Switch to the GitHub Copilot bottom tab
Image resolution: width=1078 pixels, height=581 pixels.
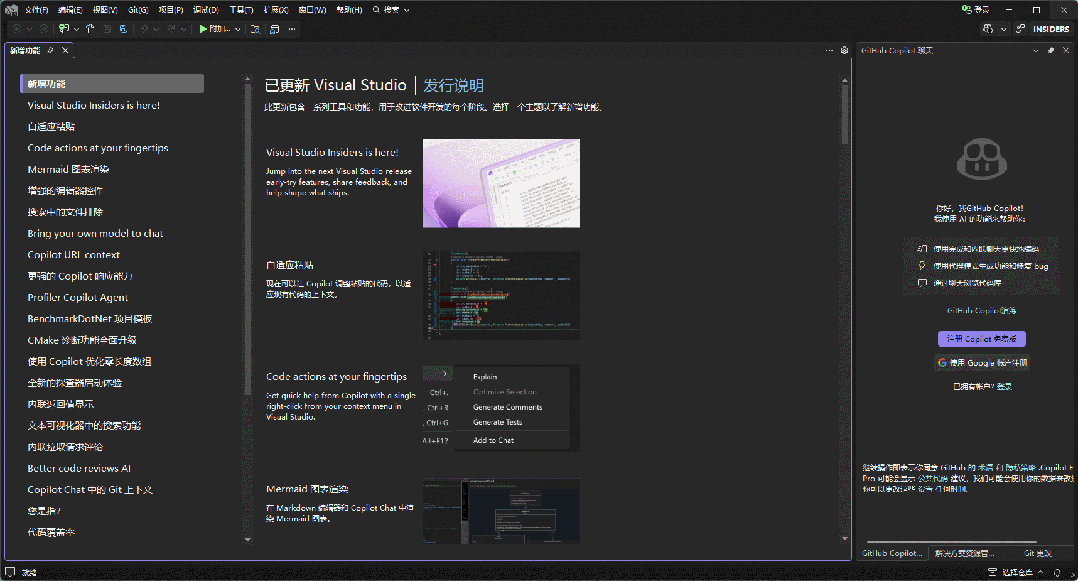[892, 553]
